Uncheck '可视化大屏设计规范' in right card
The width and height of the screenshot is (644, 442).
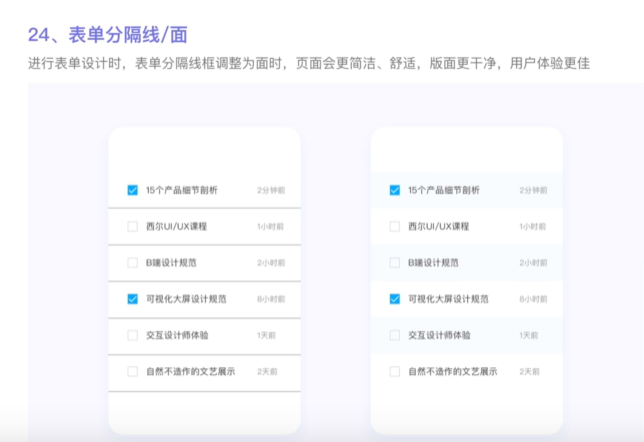[395, 299]
